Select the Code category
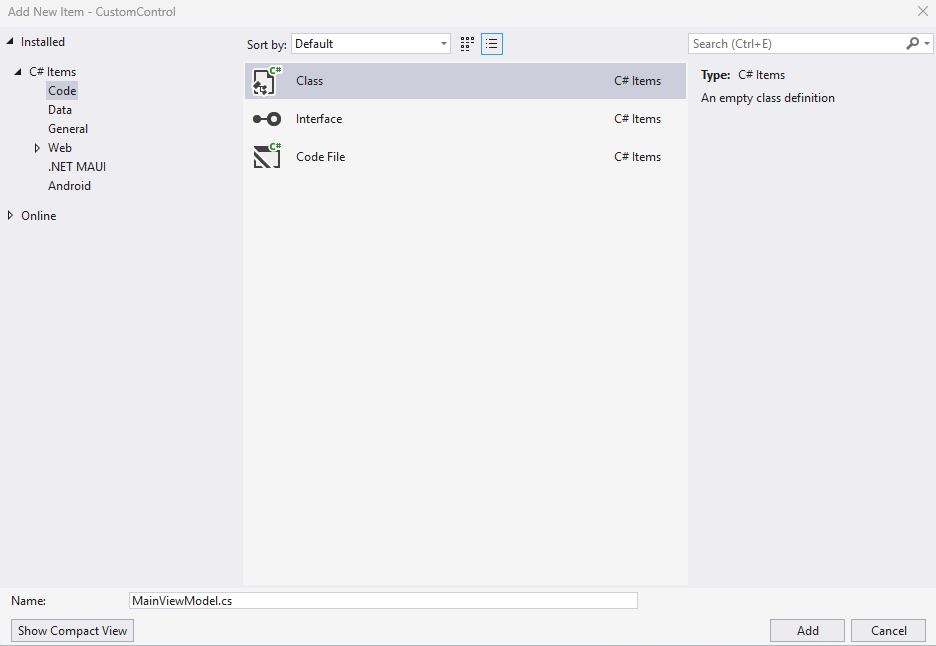 point(61,90)
